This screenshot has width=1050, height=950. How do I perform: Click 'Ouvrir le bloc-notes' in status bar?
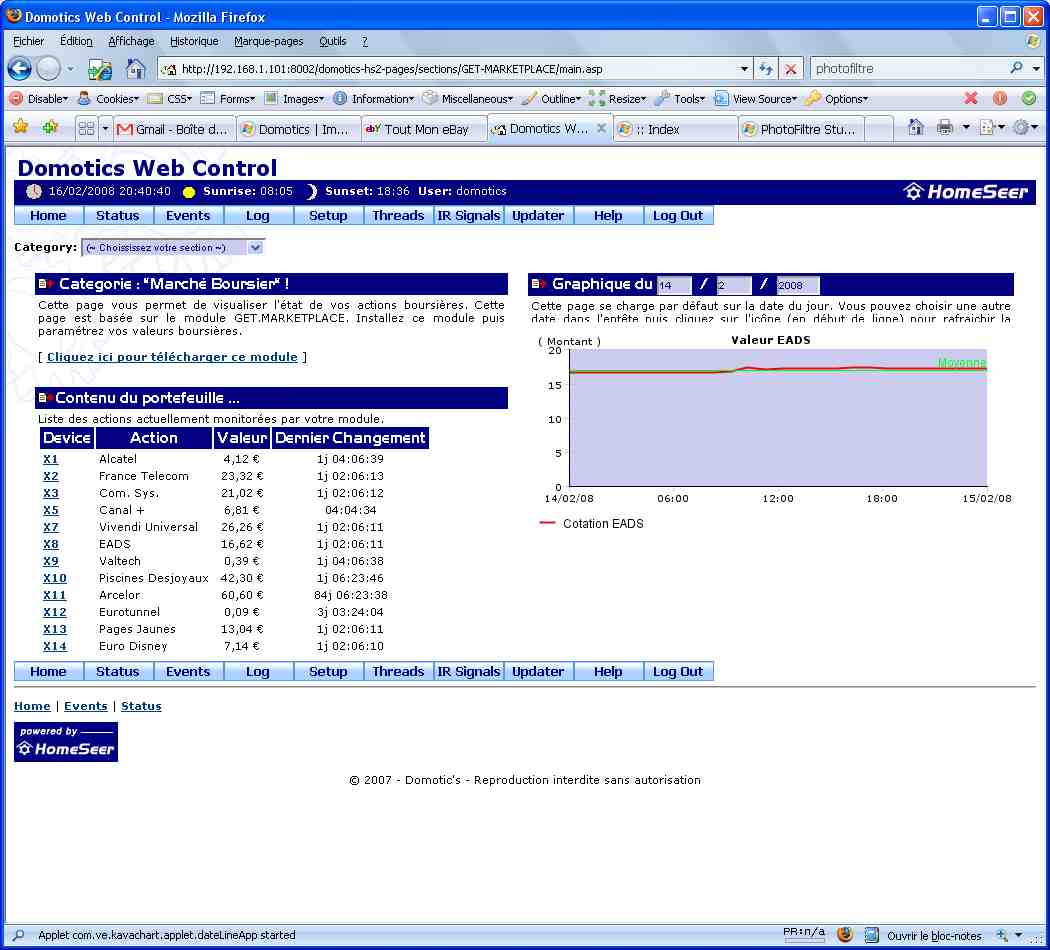934,936
